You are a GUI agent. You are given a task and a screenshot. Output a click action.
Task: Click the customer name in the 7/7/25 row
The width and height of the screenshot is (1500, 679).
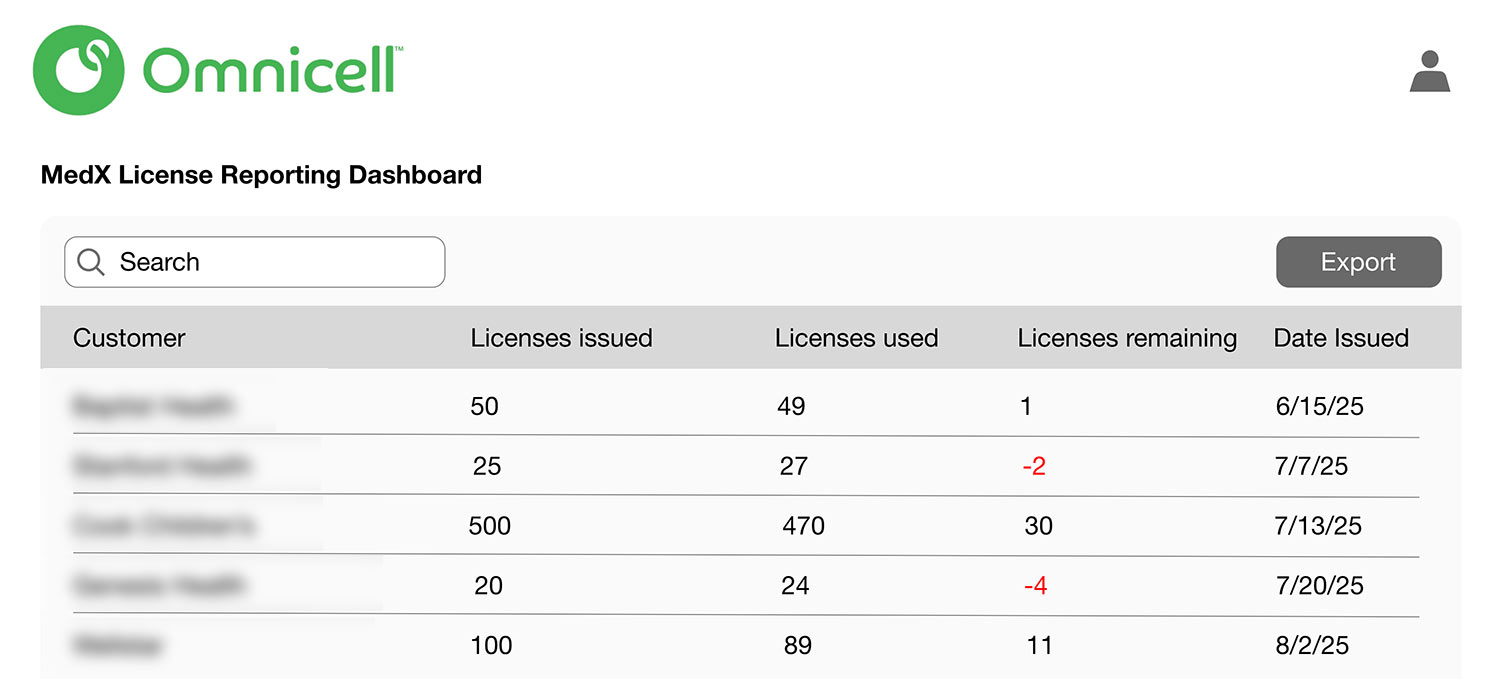click(x=162, y=466)
